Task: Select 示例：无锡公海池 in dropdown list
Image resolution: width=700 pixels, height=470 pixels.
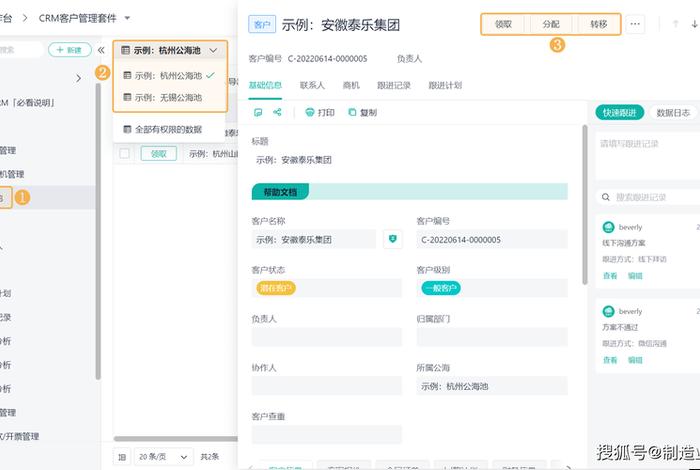Action: click(169, 97)
